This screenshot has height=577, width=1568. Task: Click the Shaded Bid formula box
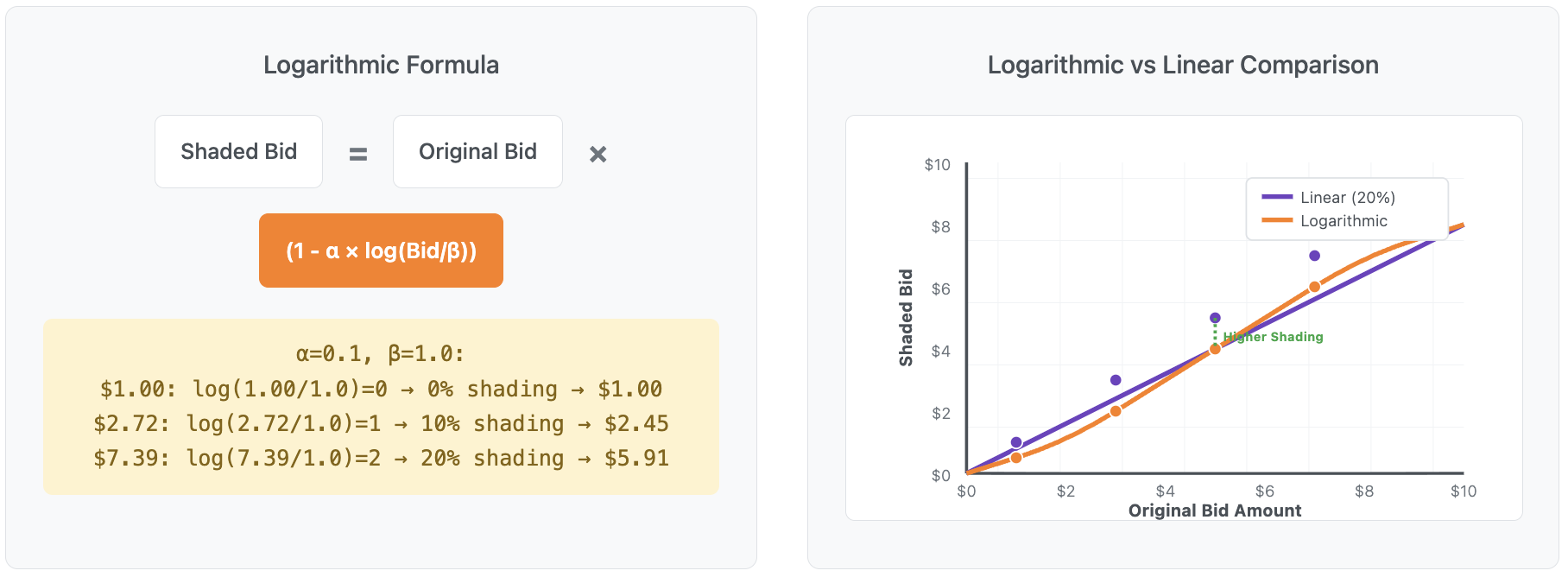coord(238,152)
